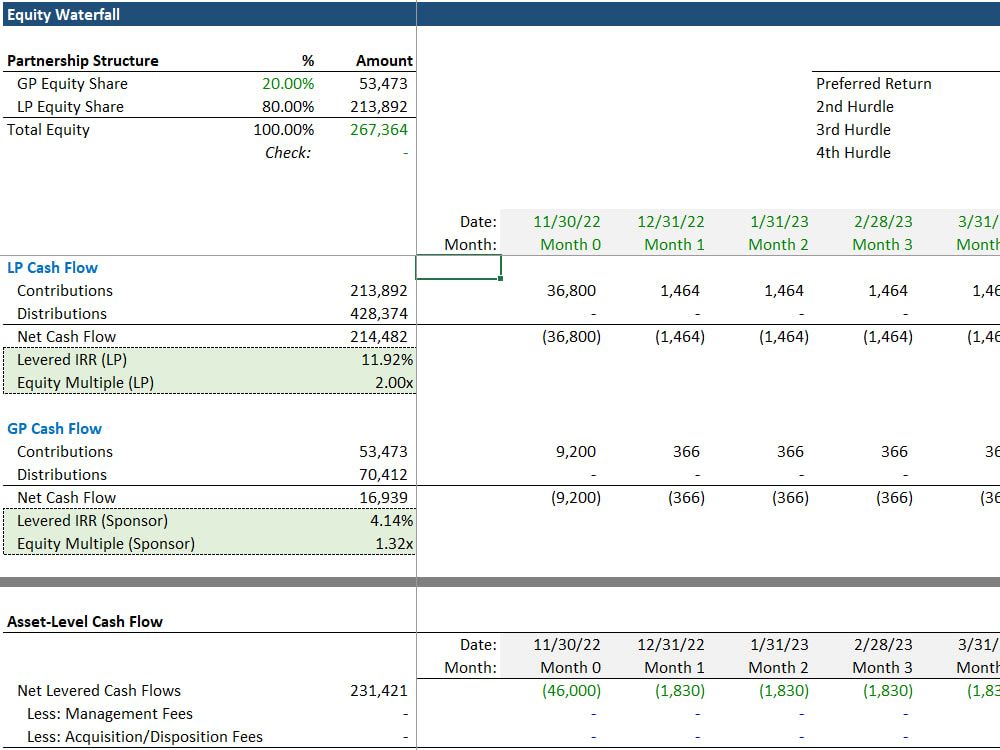Select GP net cash flow (366) under Month 3
The image size is (1000, 750).
click(894, 497)
